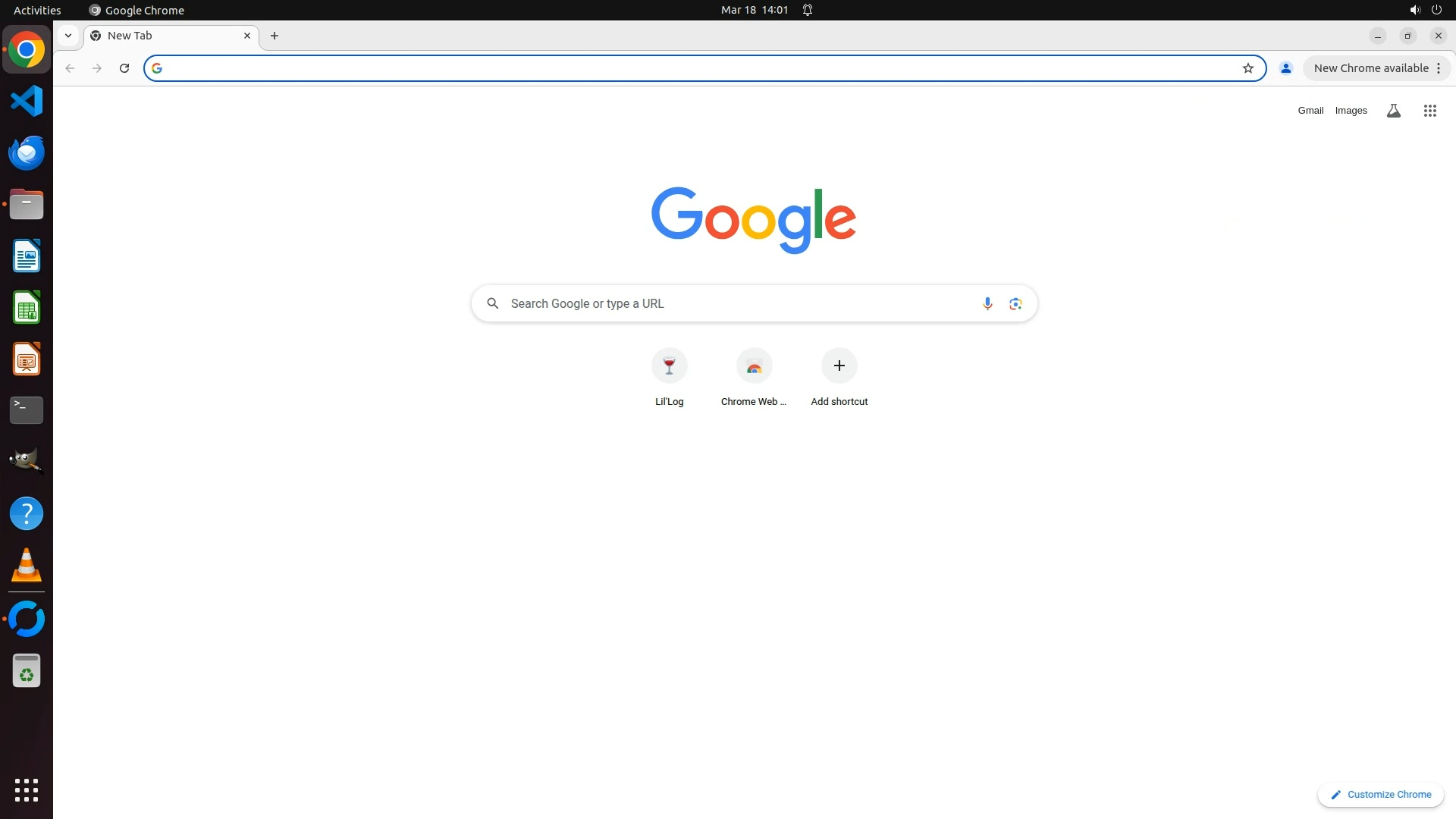
Task: Open the Google apps grid
Action: click(x=1429, y=111)
